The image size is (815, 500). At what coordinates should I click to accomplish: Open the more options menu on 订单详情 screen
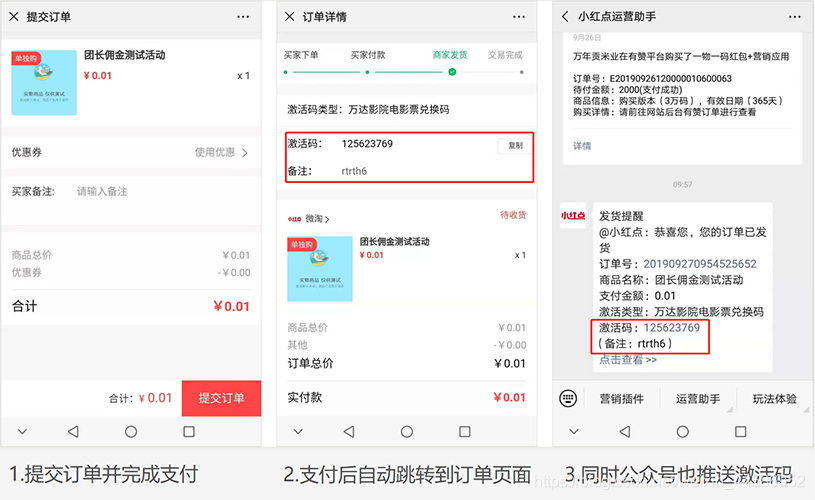(519, 17)
